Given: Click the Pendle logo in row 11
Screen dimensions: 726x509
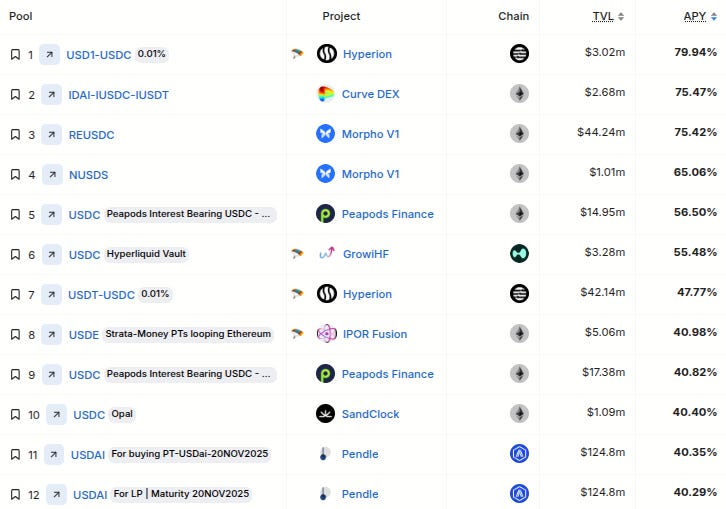Looking at the screenshot, I should (x=324, y=454).
